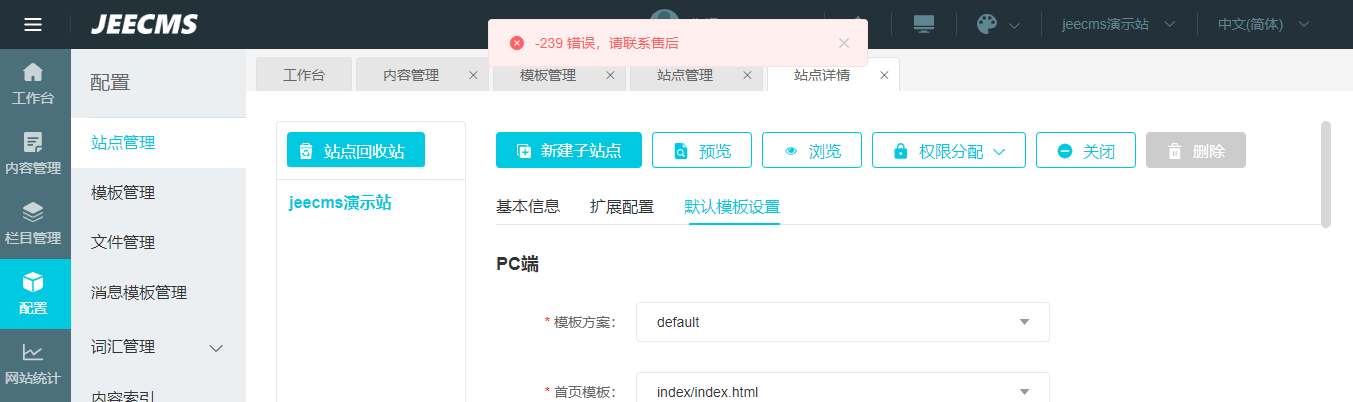Click 关闭 button

tap(1086, 150)
